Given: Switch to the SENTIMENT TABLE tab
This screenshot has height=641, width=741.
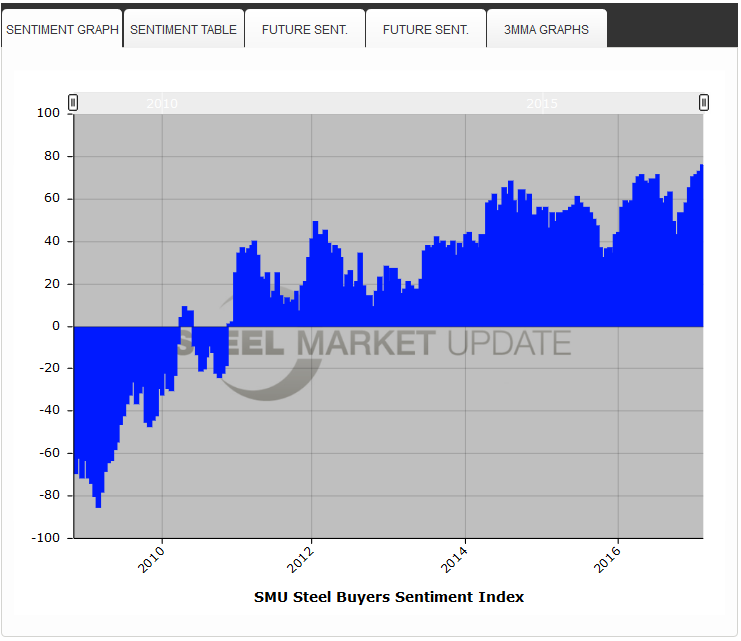Looking at the screenshot, I should pos(184,29).
